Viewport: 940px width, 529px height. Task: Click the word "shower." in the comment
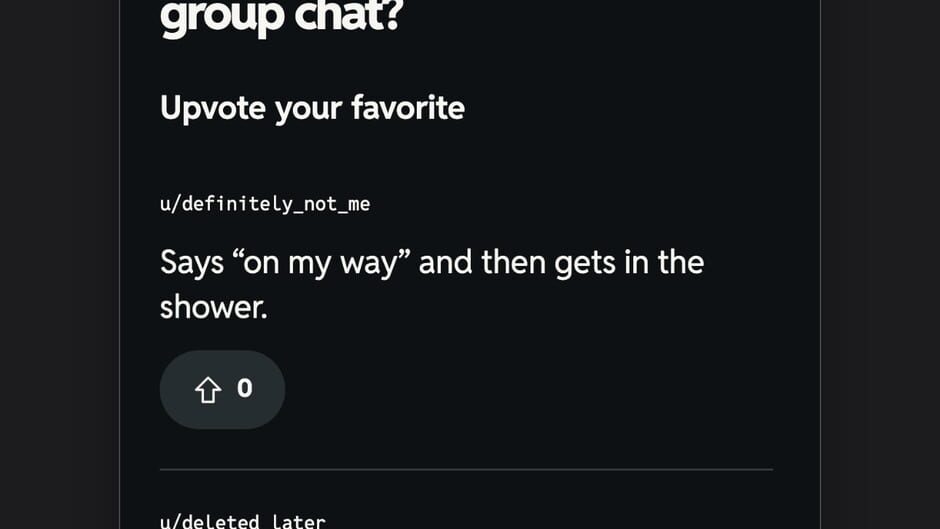click(x=213, y=308)
